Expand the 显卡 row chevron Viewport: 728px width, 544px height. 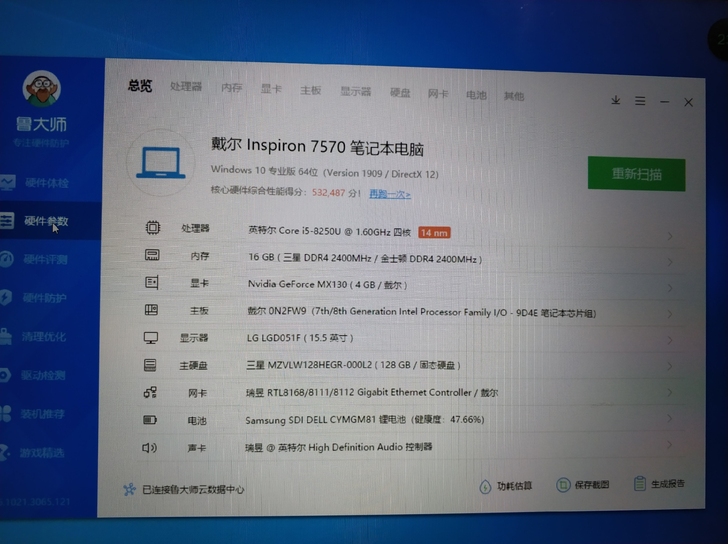coord(670,288)
